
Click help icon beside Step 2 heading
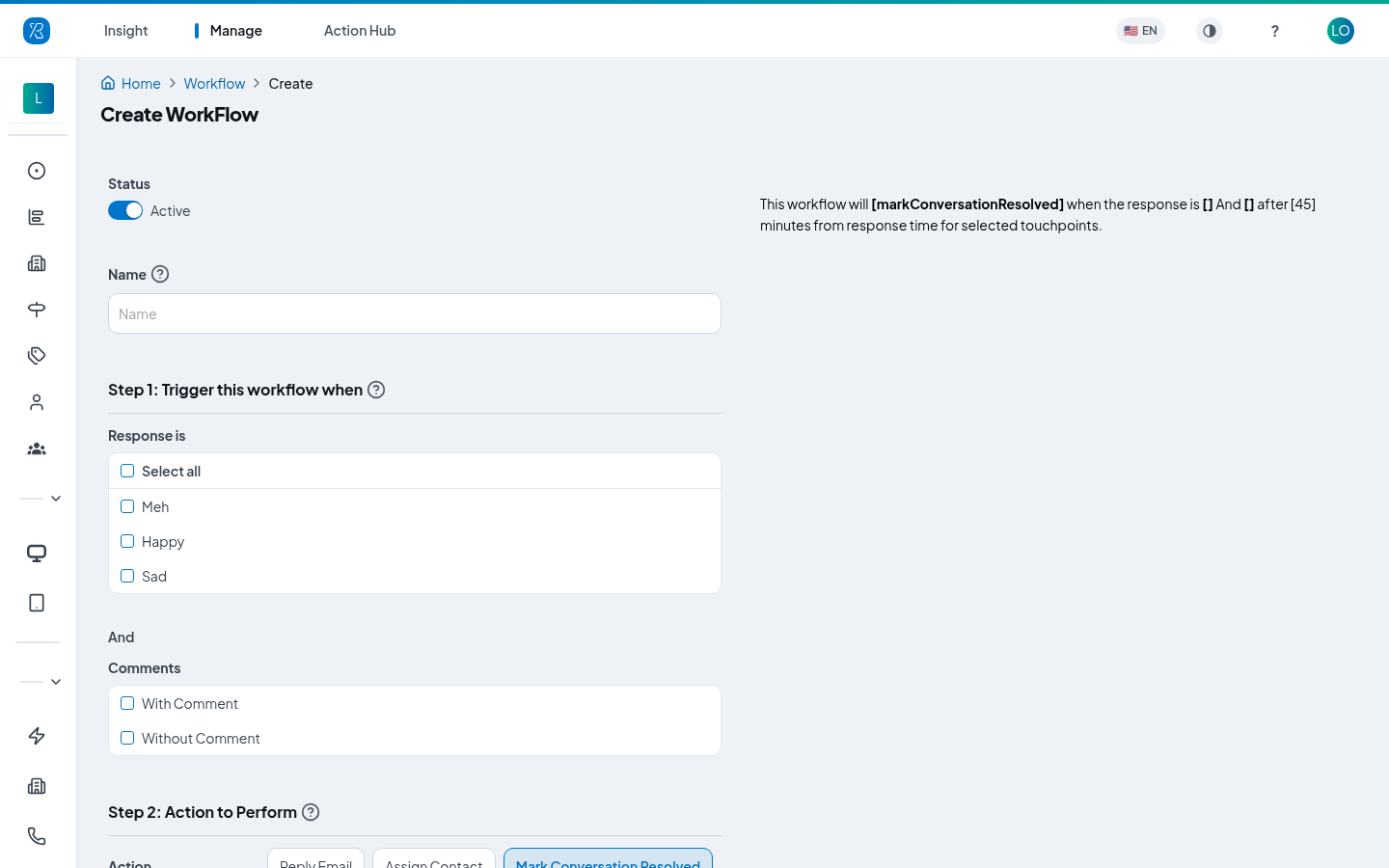pos(311,812)
